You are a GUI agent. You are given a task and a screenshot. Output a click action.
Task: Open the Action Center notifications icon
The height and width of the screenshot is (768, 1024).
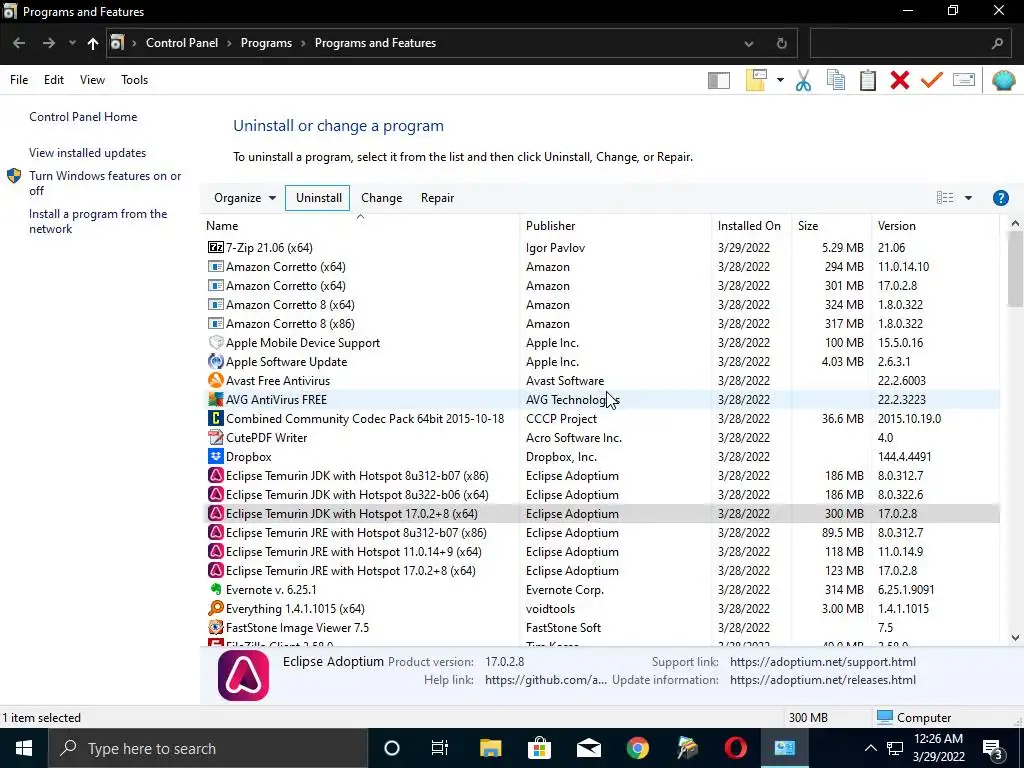tap(993, 748)
